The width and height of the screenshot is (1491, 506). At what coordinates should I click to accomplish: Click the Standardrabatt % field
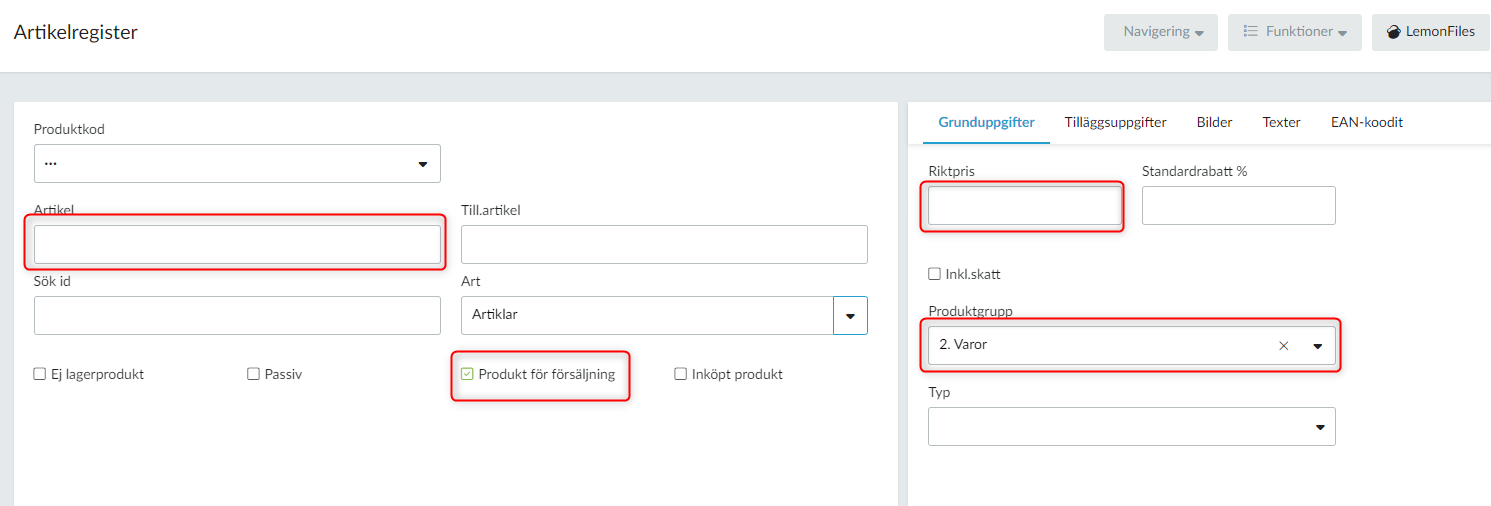click(x=1239, y=205)
